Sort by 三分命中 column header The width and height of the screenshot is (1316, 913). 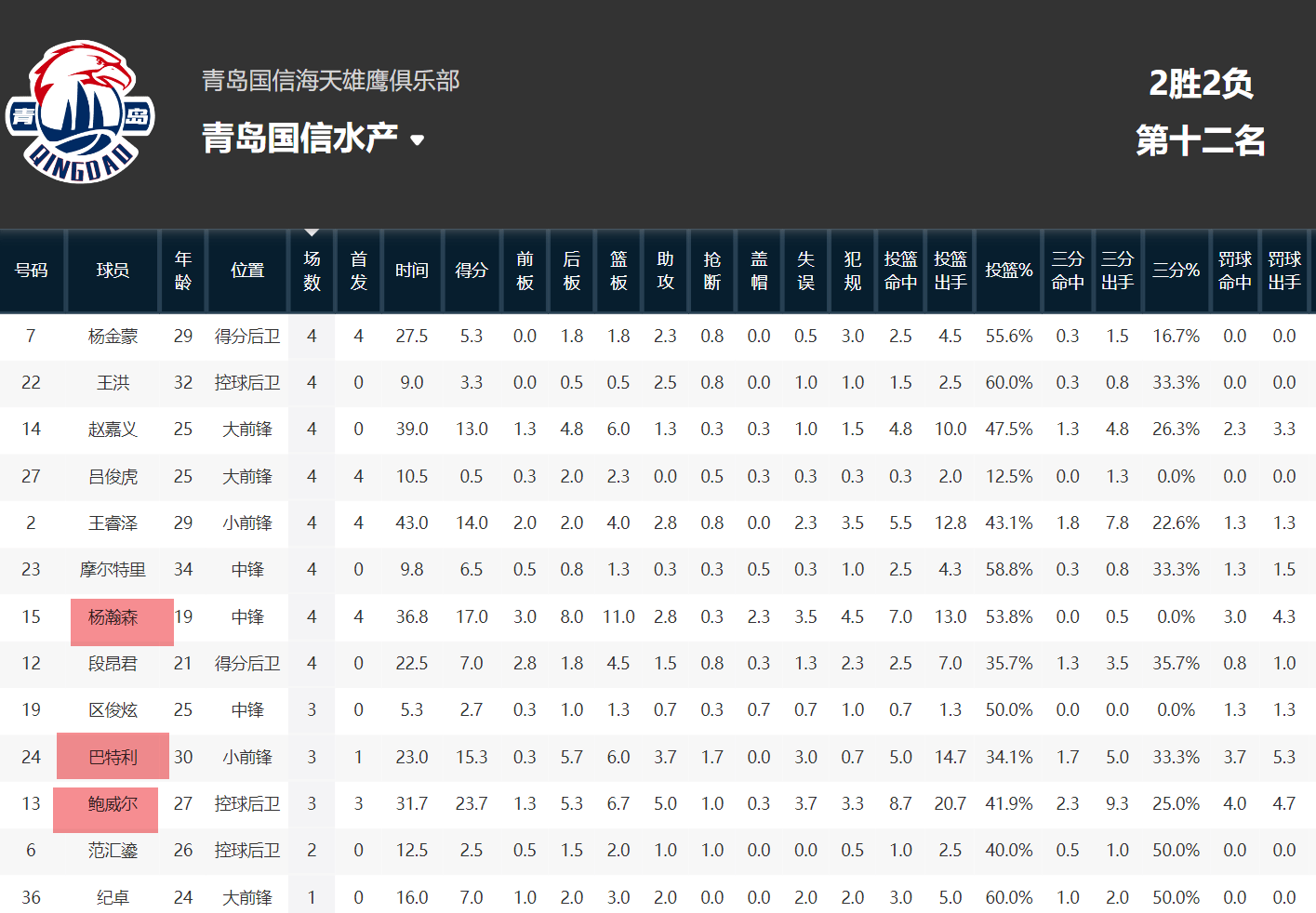point(1068,271)
